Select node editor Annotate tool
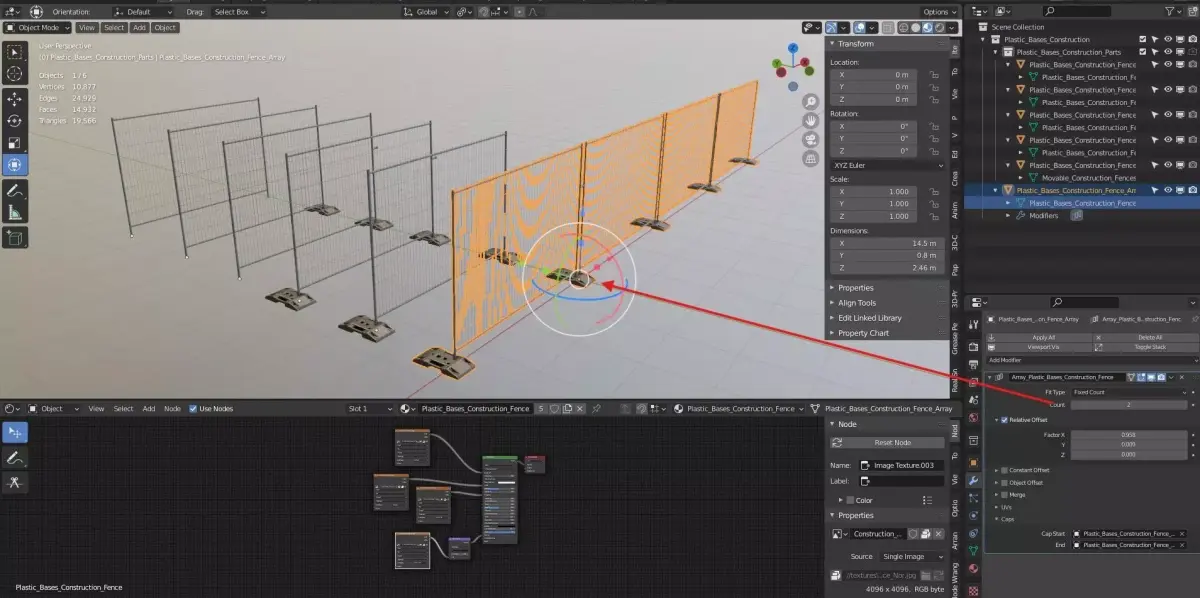Viewport: 1200px width, 598px height. pyautogui.click(x=15, y=458)
